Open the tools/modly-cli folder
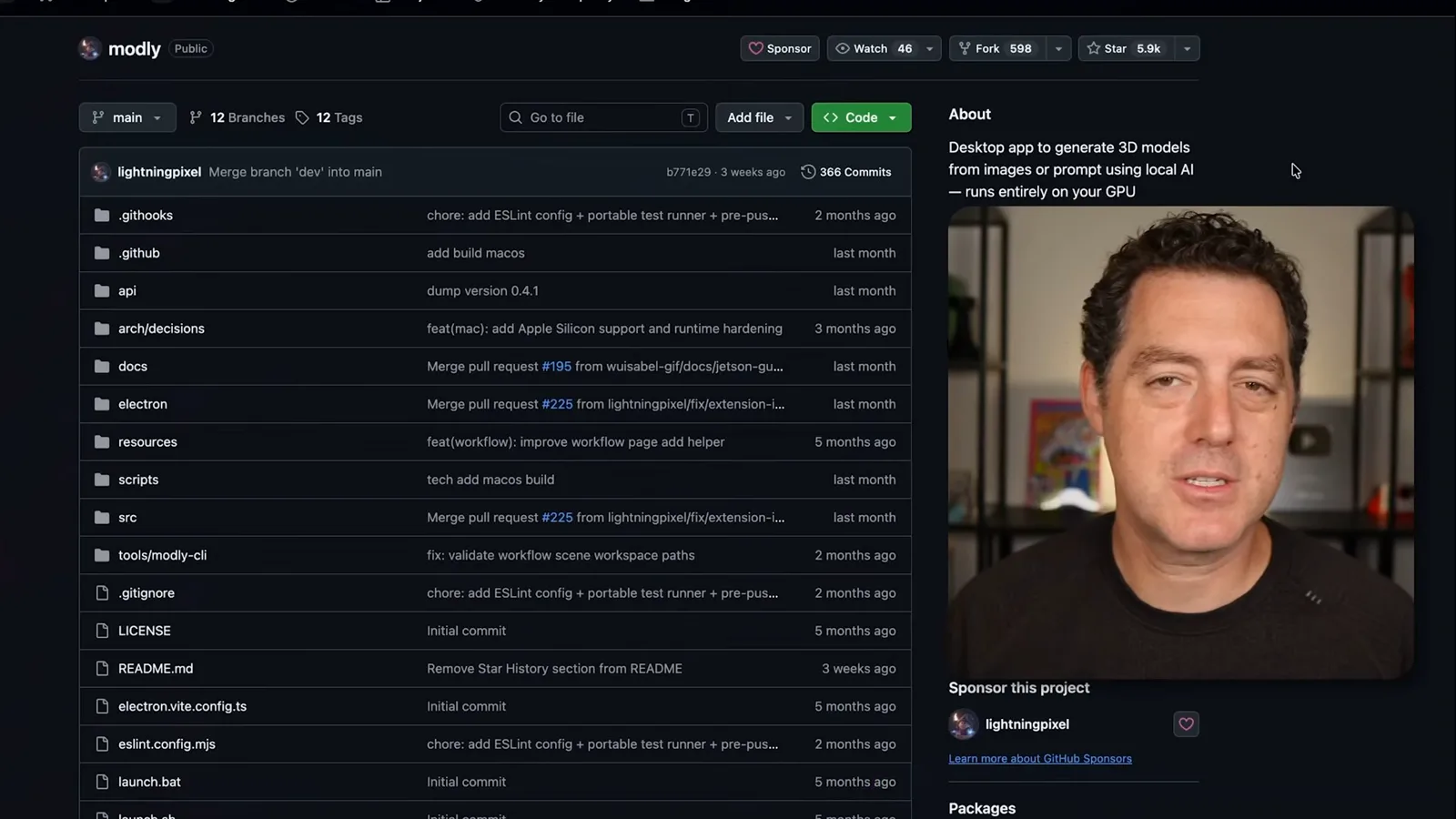This screenshot has height=819, width=1456. 162,555
